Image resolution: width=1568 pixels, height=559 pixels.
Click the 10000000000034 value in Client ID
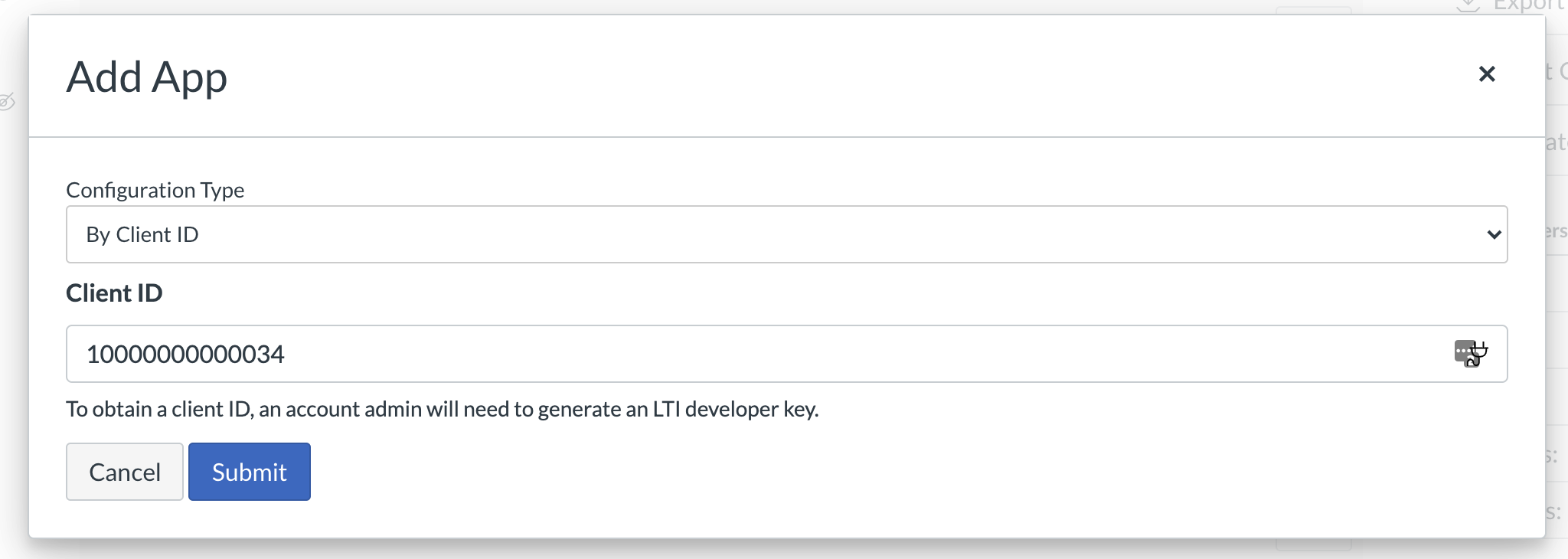click(185, 354)
